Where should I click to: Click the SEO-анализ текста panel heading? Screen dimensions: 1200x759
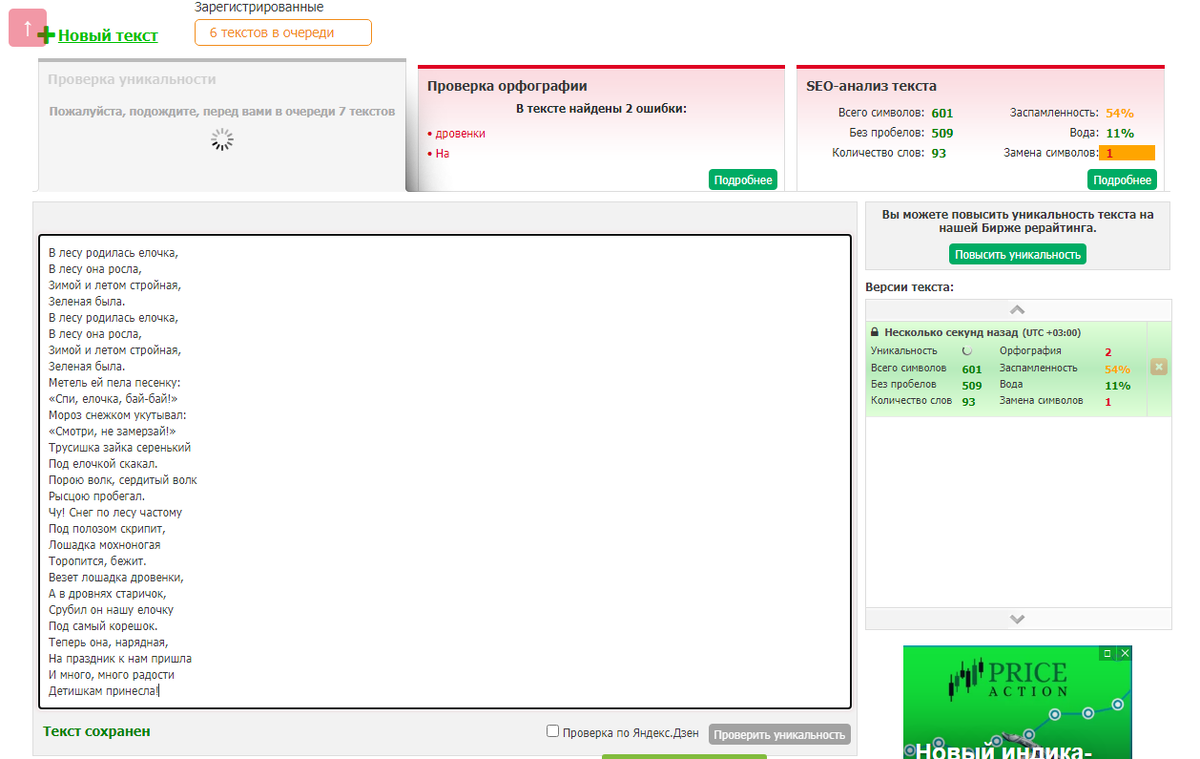point(871,86)
